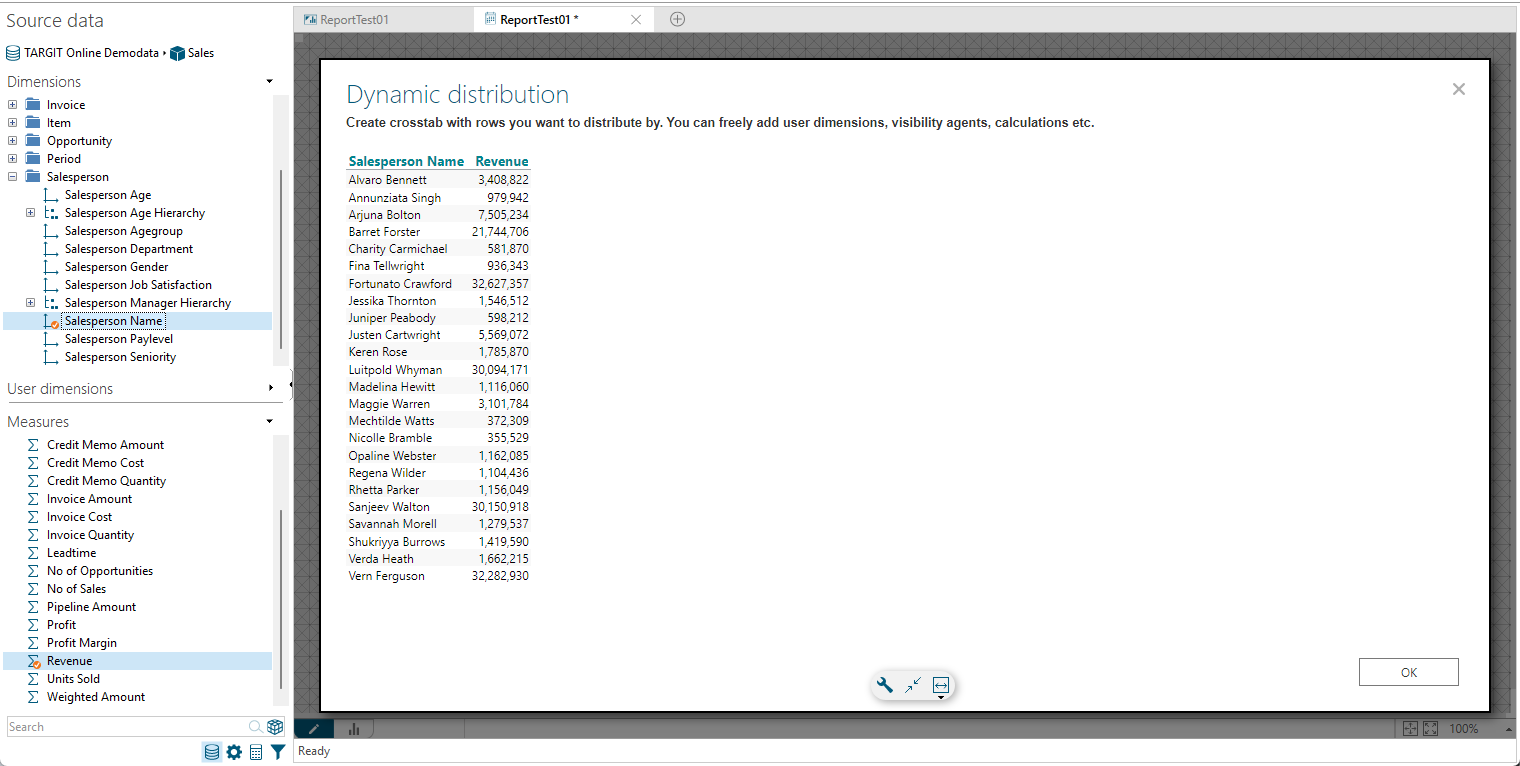
Task: Select the Credit Memo Amount measure
Action: pyautogui.click(x=105, y=445)
